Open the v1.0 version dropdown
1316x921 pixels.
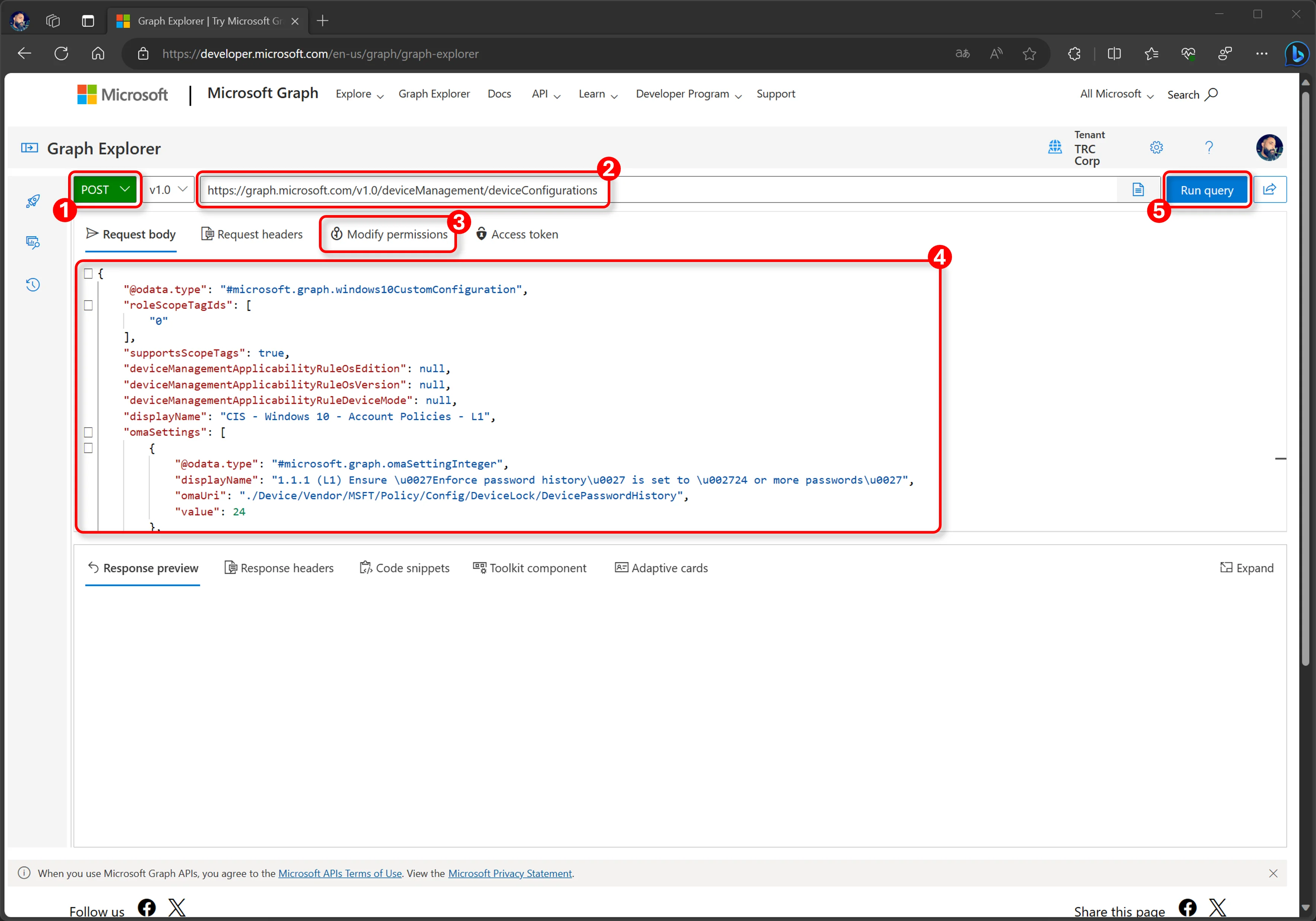tap(168, 189)
